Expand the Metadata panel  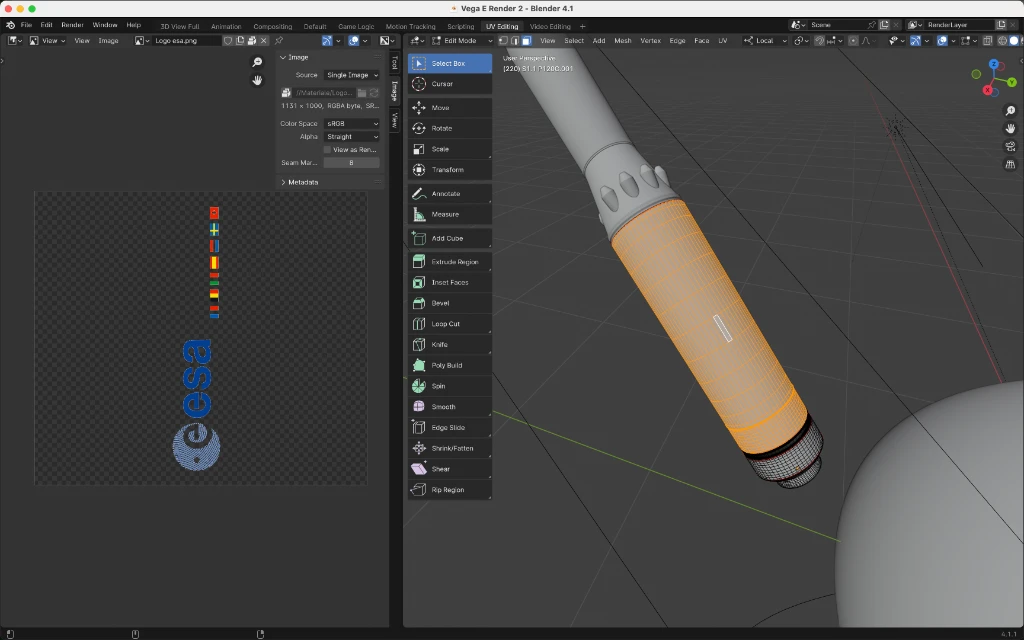pyautogui.click(x=303, y=182)
